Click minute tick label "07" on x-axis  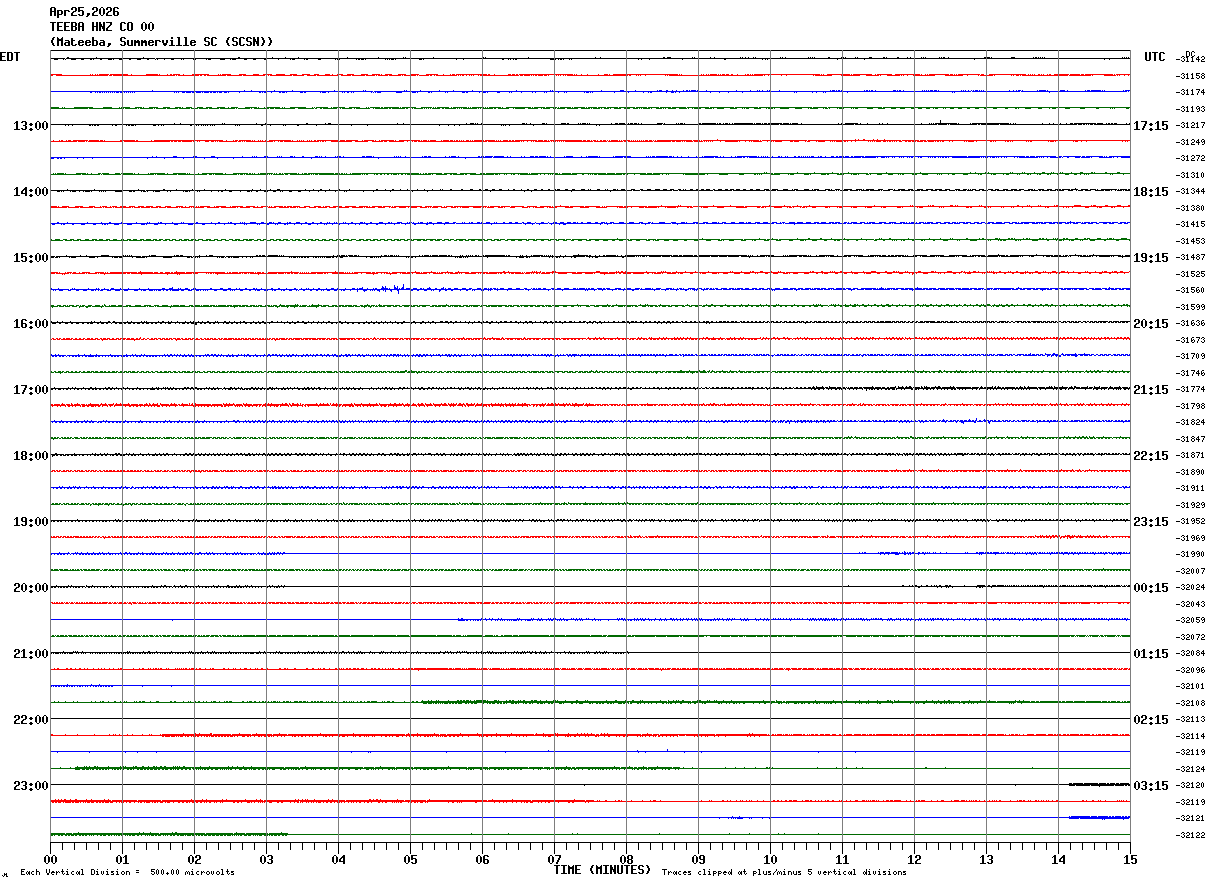tap(554, 859)
